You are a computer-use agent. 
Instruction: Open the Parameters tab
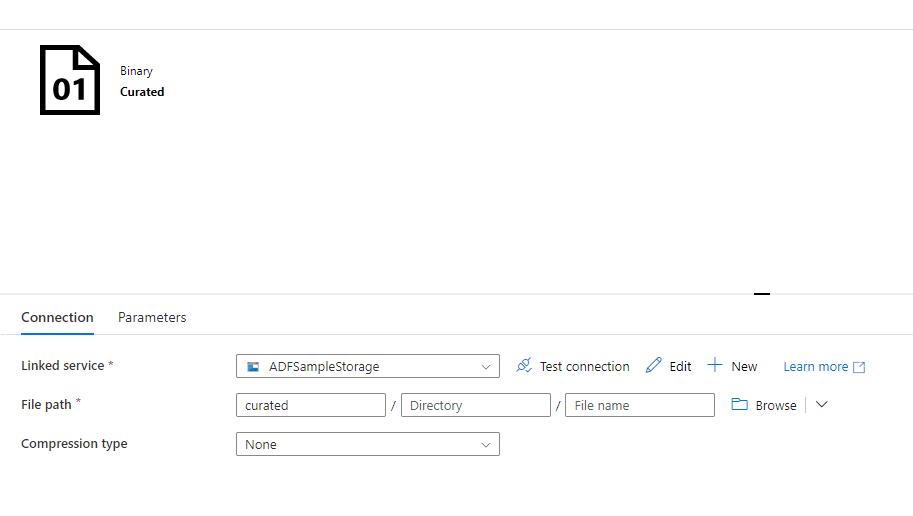(x=152, y=317)
